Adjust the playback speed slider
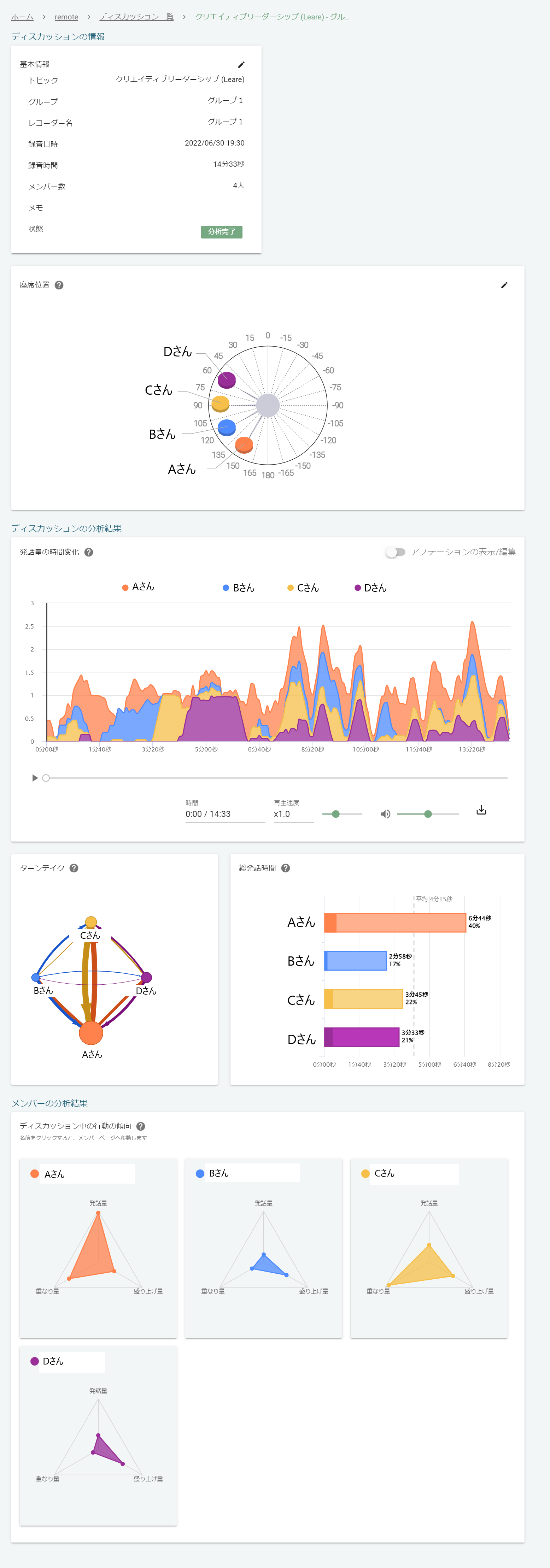 click(x=342, y=814)
